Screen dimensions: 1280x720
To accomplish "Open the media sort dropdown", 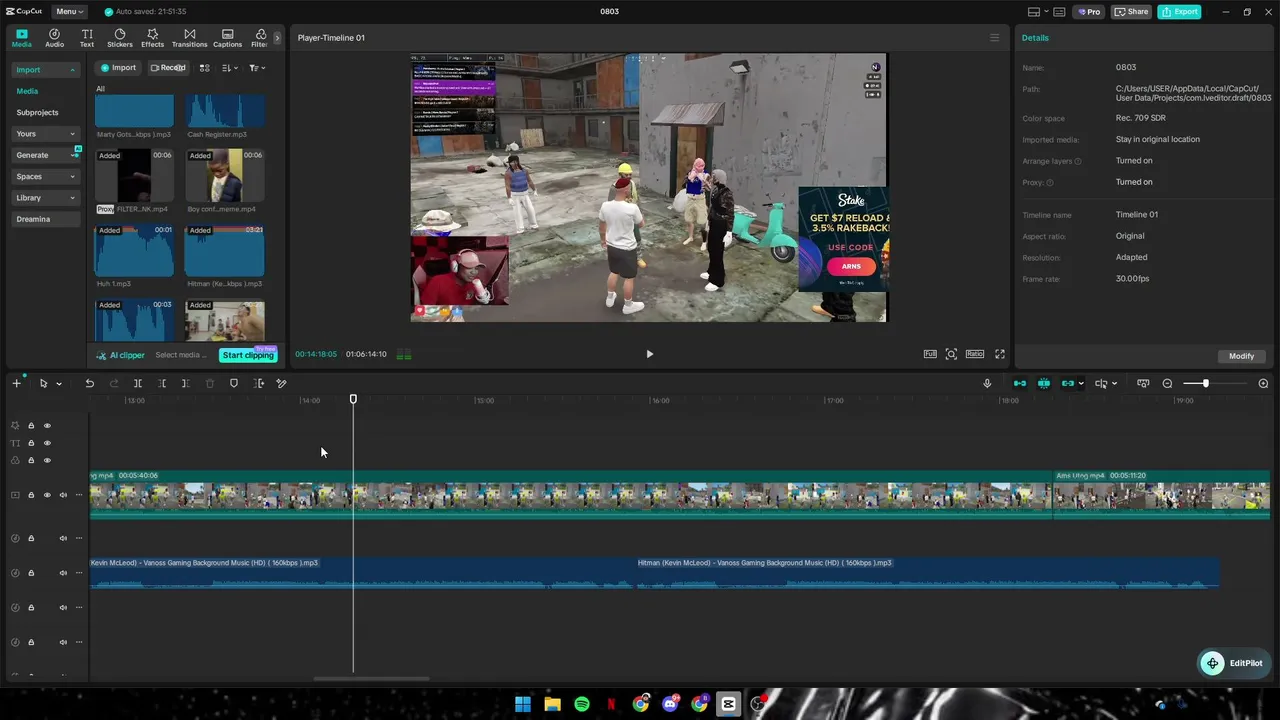I will pos(230,68).
